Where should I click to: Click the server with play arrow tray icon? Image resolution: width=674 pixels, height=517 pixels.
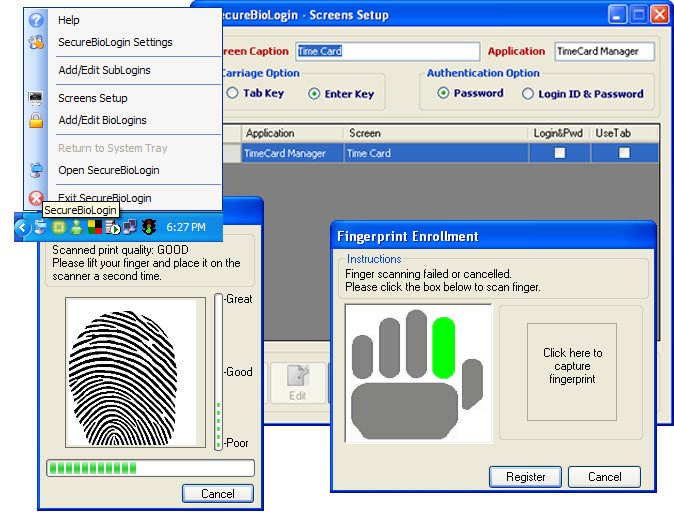[113, 227]
